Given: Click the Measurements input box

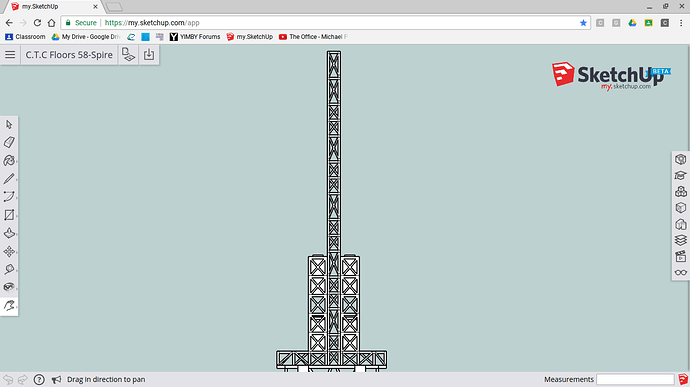Looking at the screenshot, I should click(635, 379).
